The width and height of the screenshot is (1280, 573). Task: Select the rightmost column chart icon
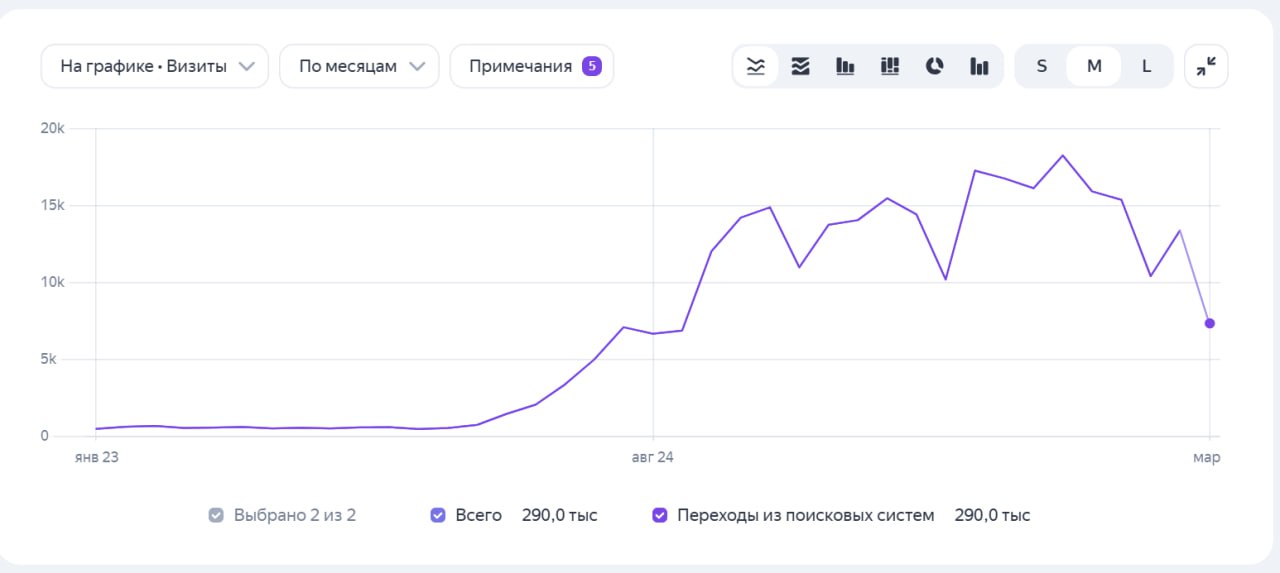pos(979,67)
